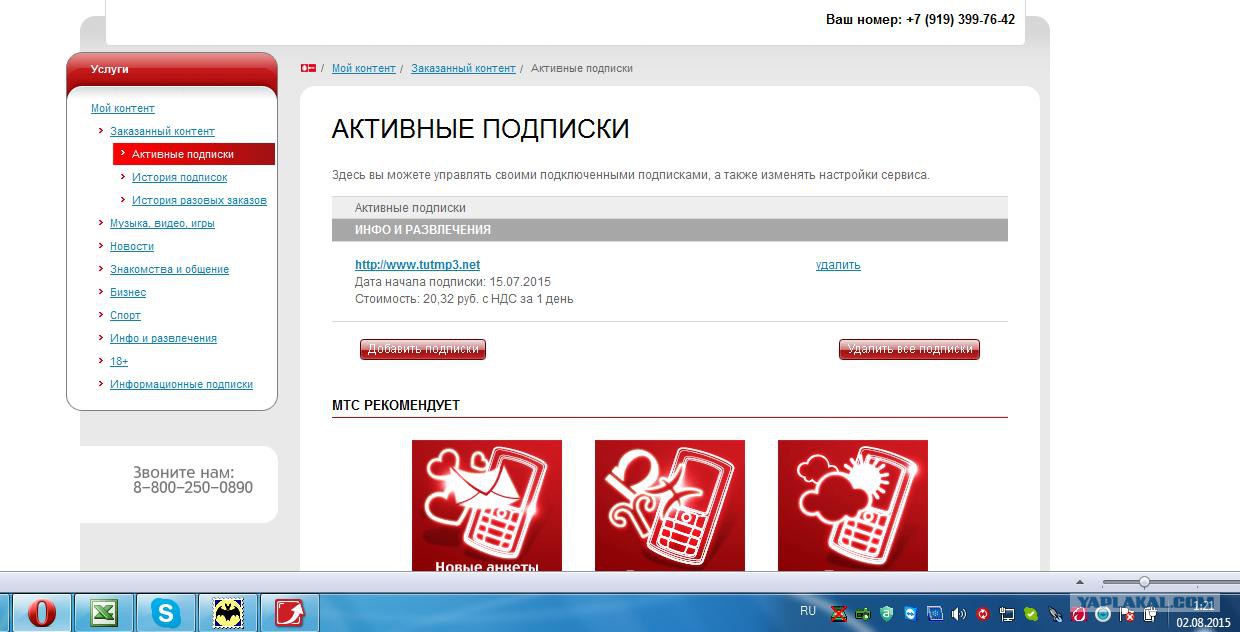
Task: Open the Бизнес sidebar category
Action: coord(128,292)
